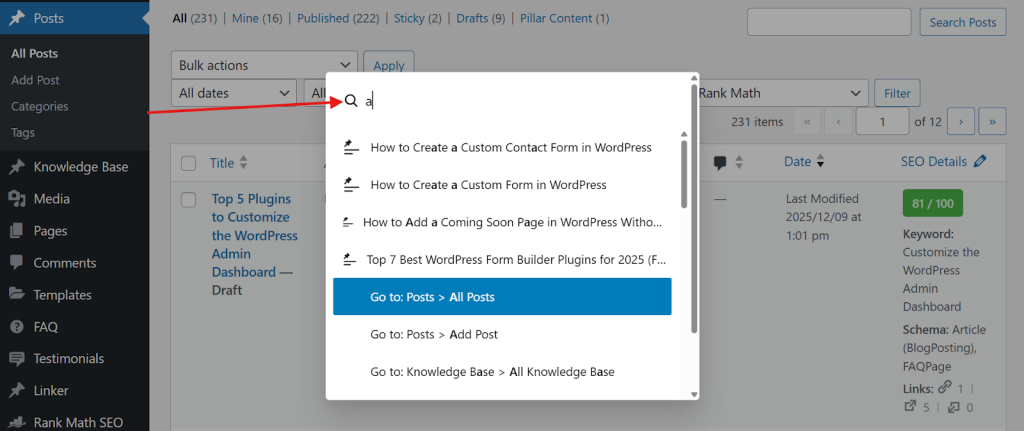Screen dimensions: 1024x431
Task: Click the Knowledge Base pin icon
Action: [x=17, y=167]
